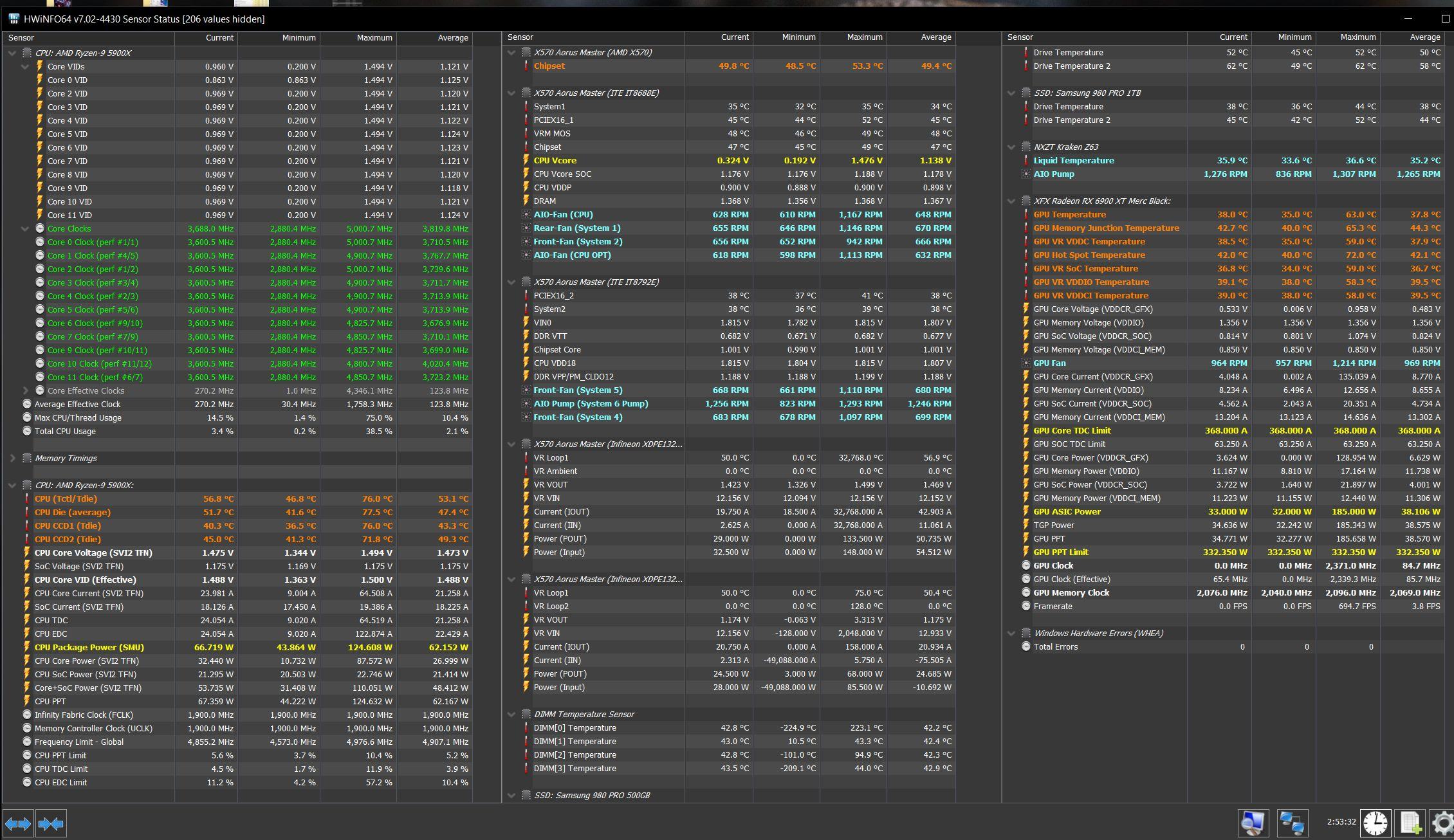Viewport: 1454px width, 840px height.
Task: Click thermometer icon beside DIMM[0] Temperature
Action: click(526, 727)
